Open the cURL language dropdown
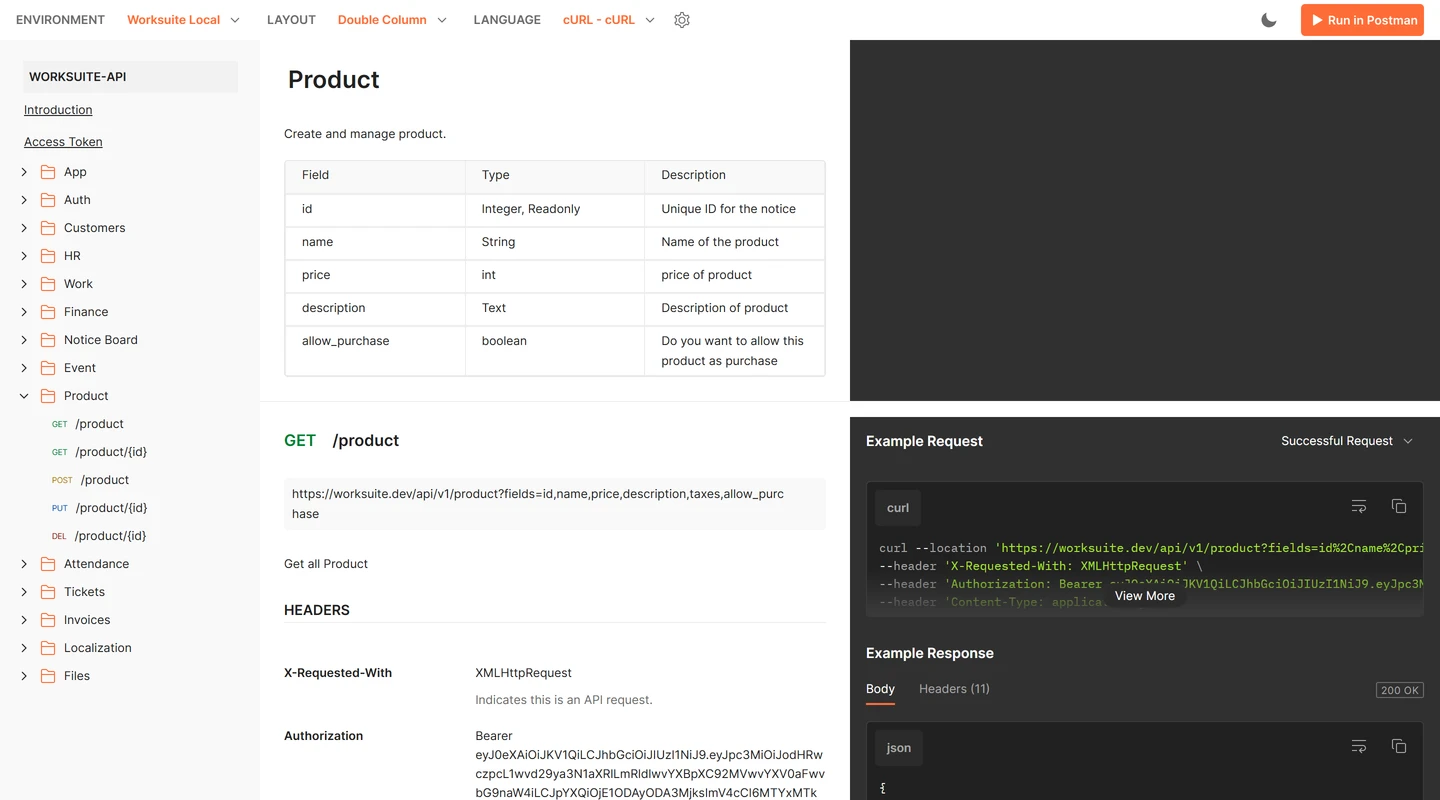Screen dimensions: 1440x800 click(609, 20)
